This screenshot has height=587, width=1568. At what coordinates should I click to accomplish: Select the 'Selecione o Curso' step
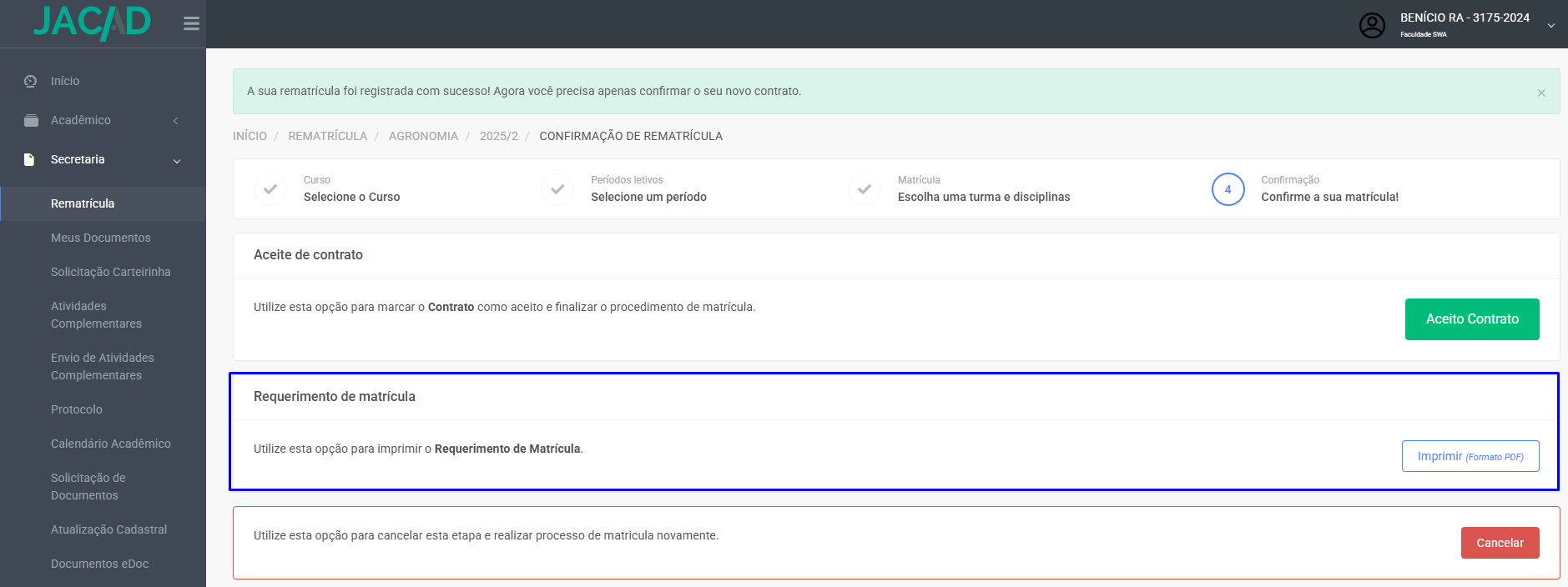pos(352,197)
